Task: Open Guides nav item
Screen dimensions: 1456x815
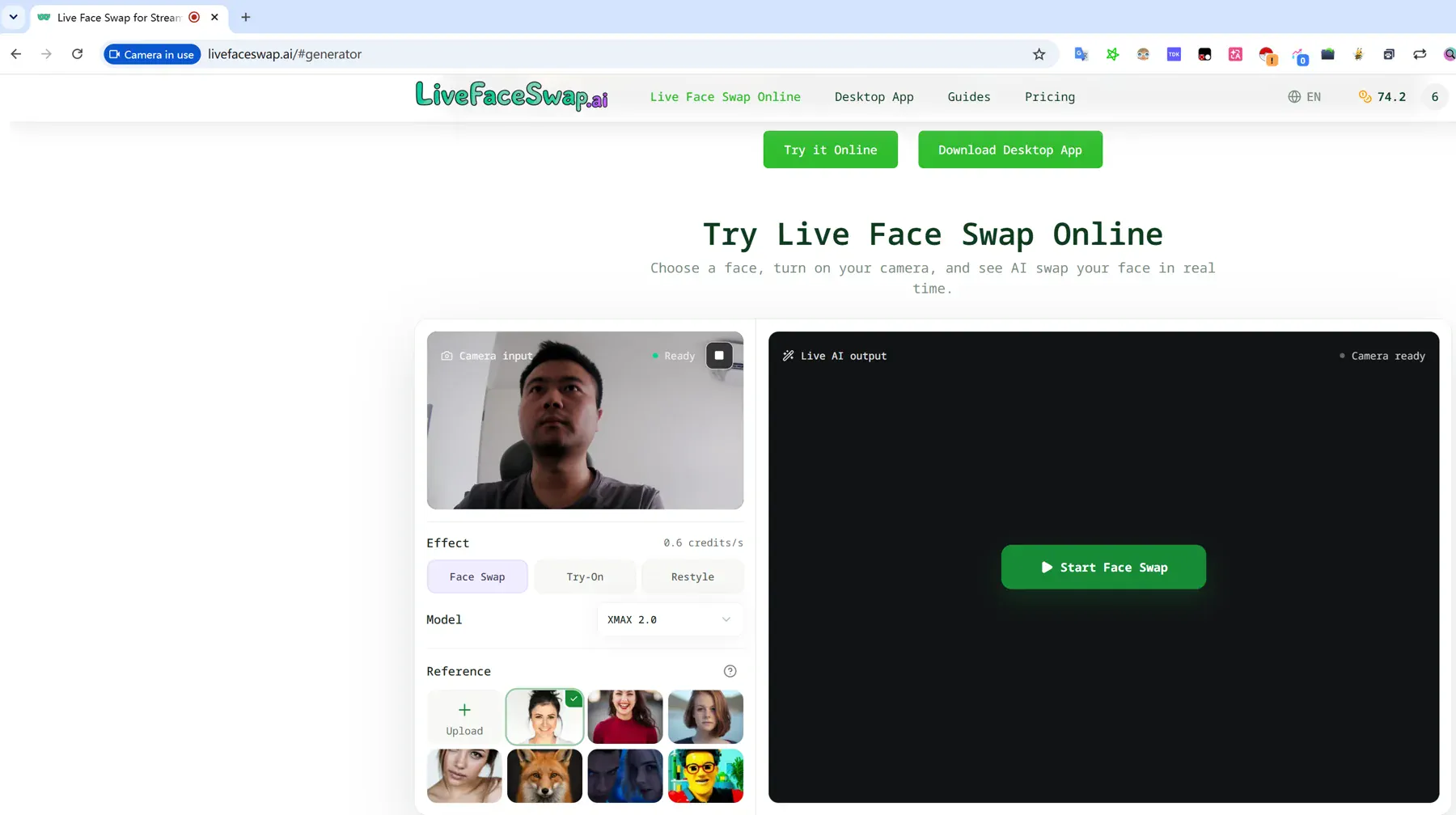Action: point(968,97)
